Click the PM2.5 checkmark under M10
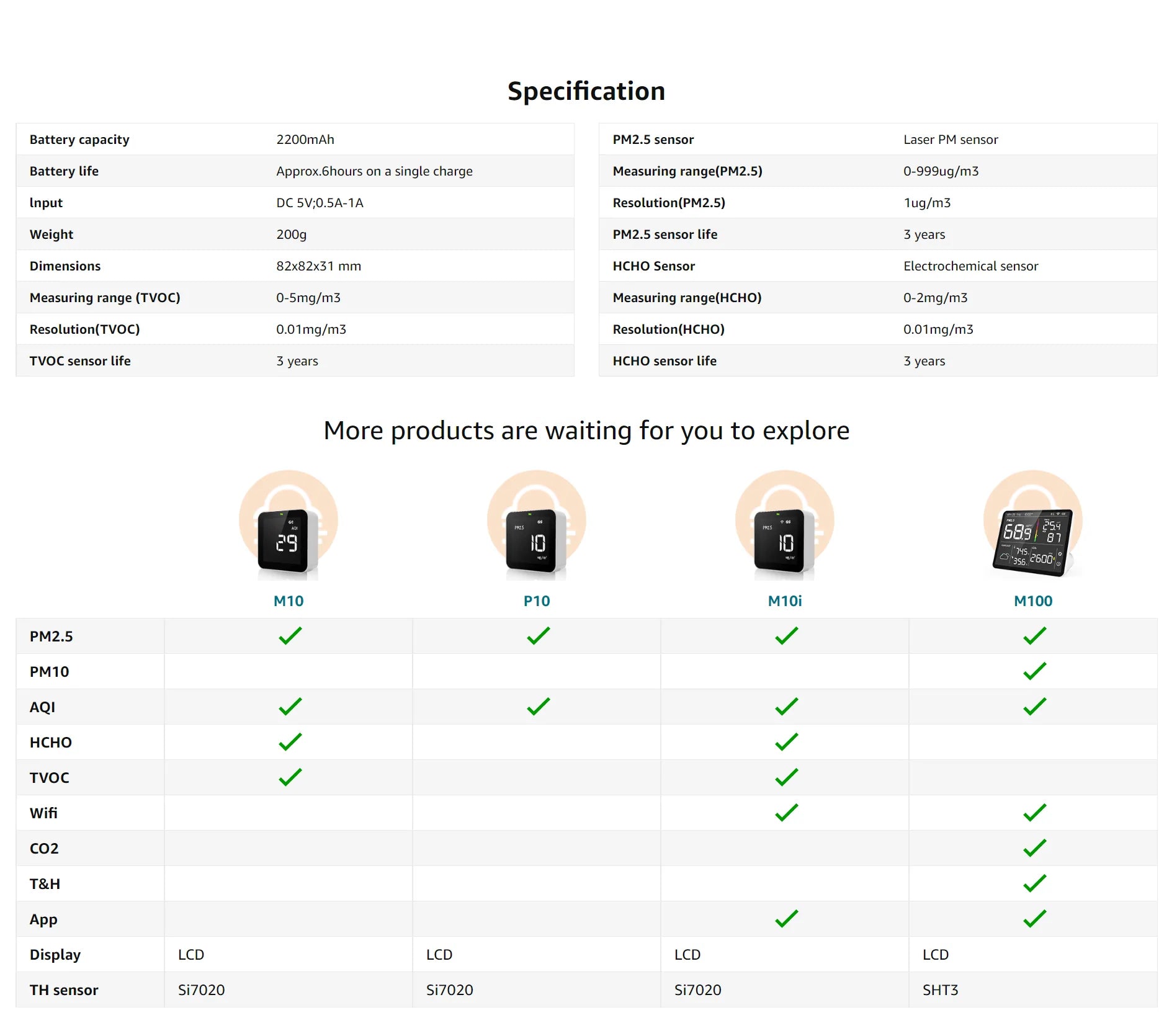1159x1036 pixels. [290, 636]
